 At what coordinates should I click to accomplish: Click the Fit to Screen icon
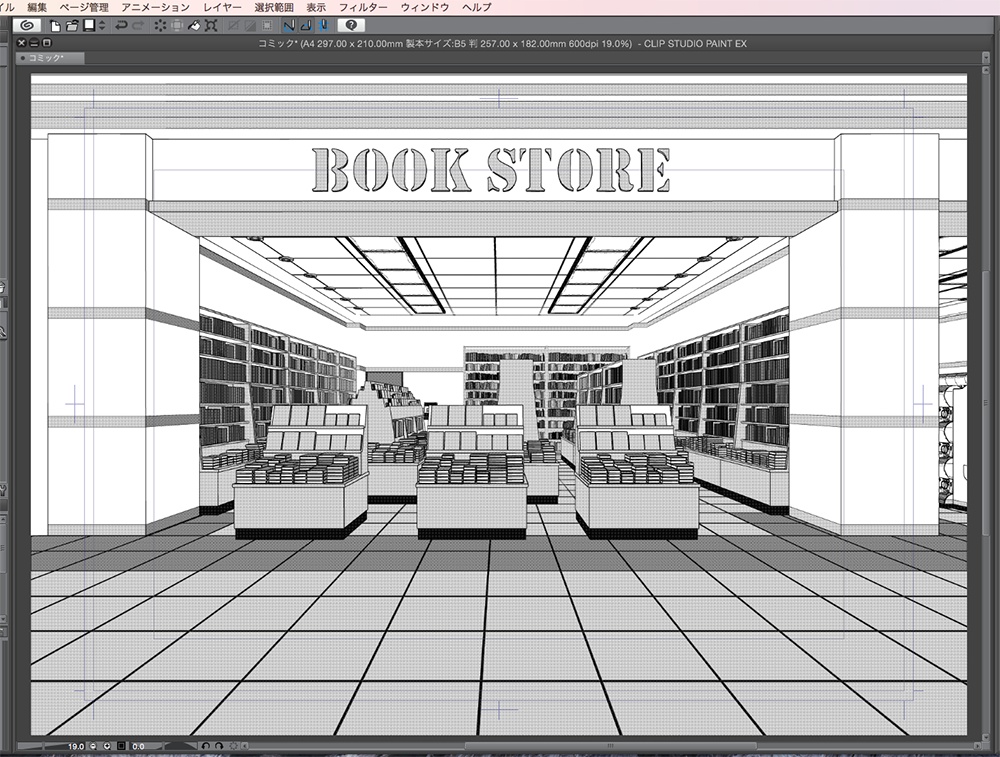(x=121, y=746)
